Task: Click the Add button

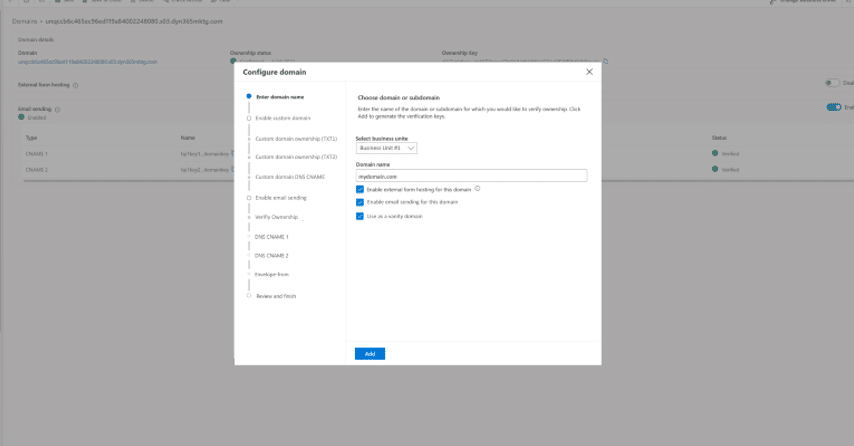Action: pyautogui.click(x=369, y=354)
